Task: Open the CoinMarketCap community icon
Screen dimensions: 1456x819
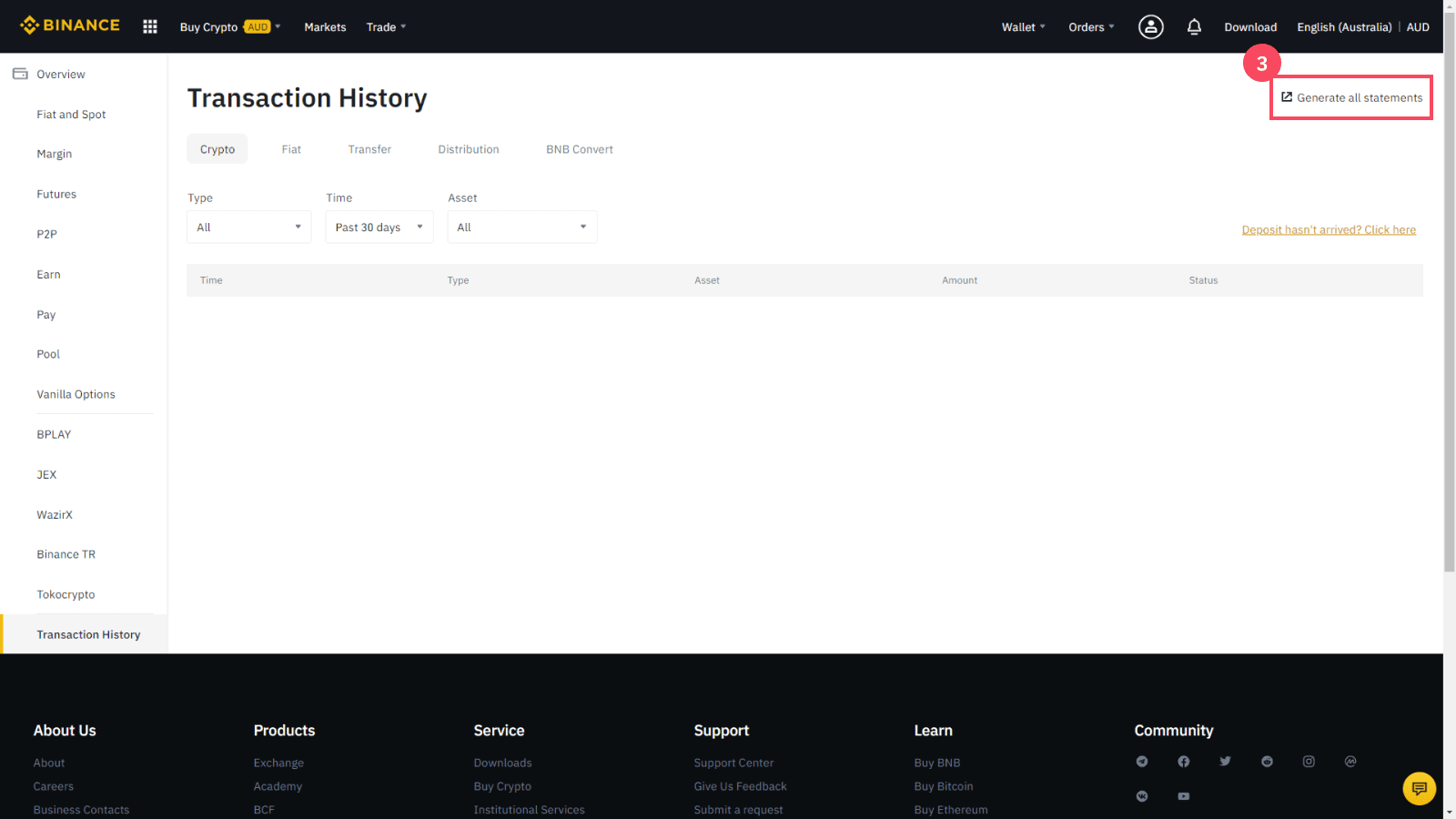Action: click(1350, 762)
